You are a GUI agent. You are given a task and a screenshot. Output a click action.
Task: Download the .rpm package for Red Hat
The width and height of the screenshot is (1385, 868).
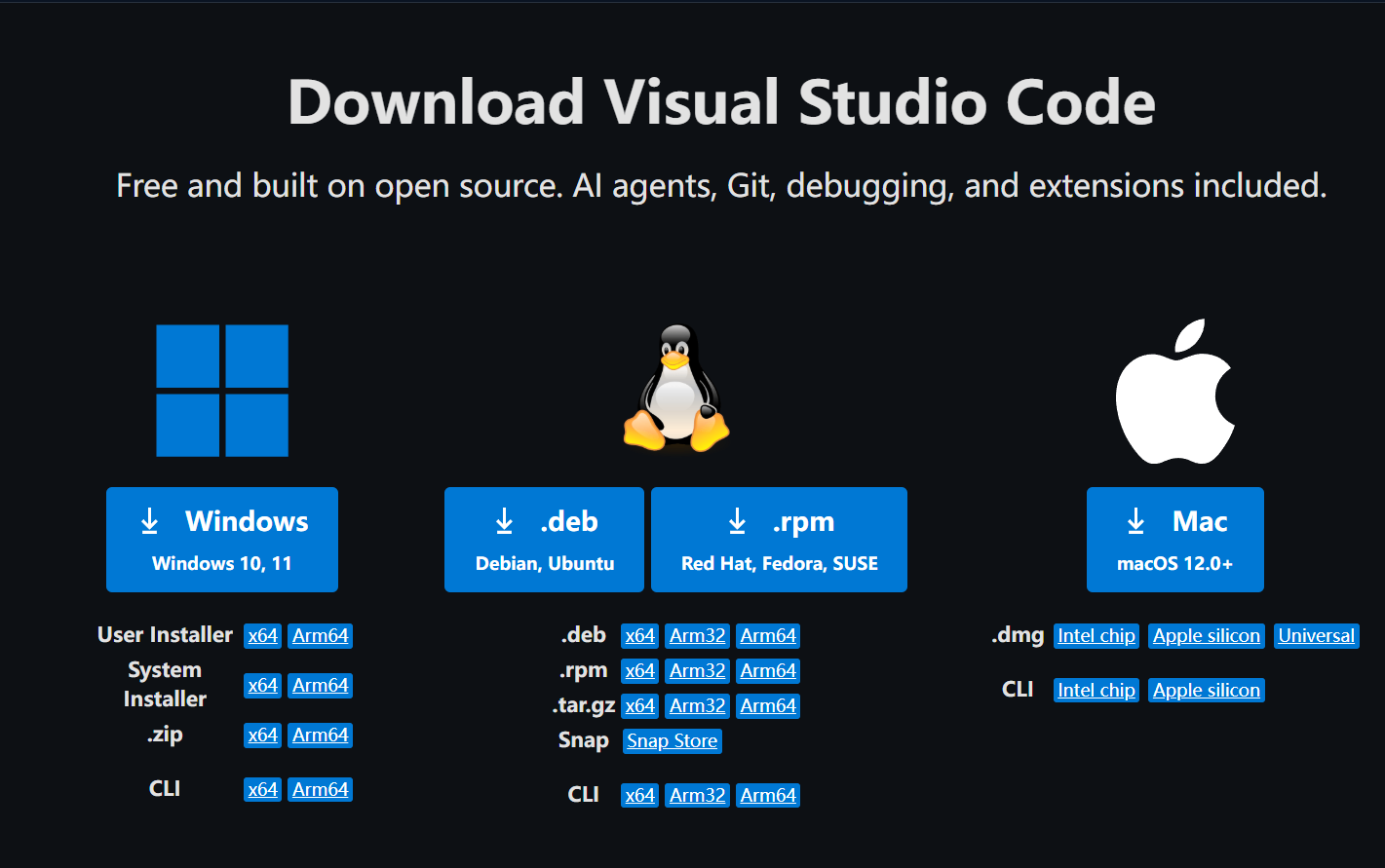pyautogui.click(x=779, y=540)
